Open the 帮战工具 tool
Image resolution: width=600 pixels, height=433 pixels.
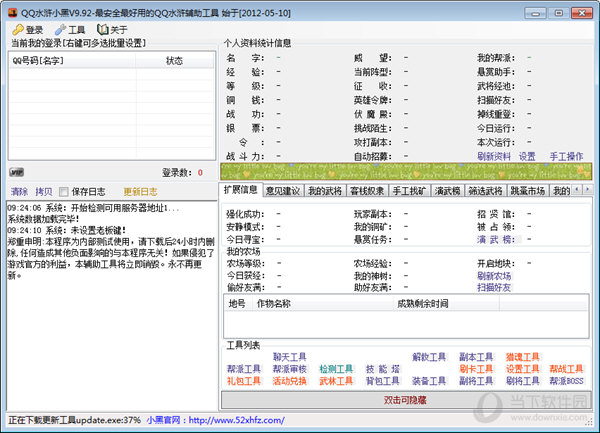[x=566, y=369]
